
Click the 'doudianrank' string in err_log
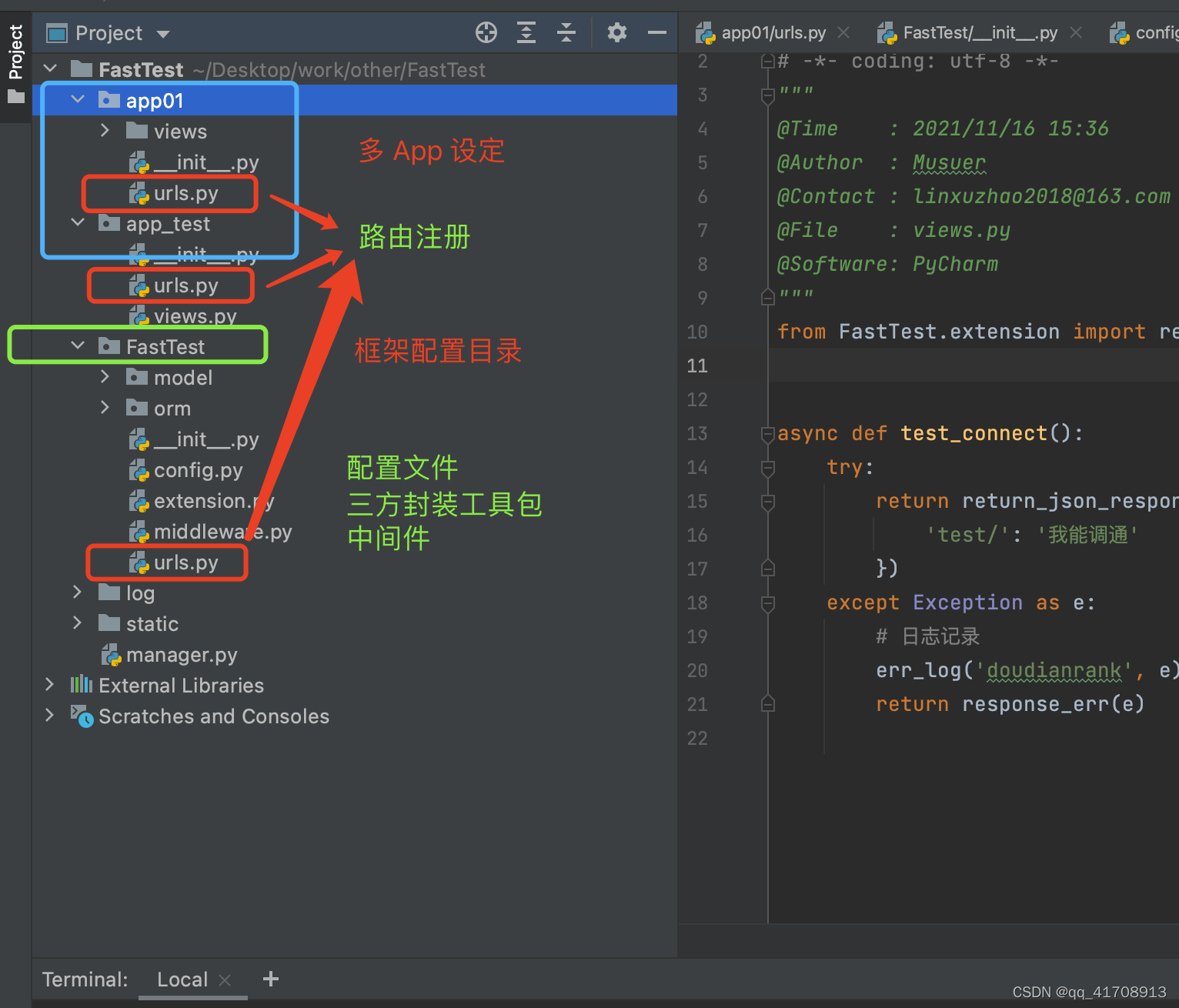[1054, 670]
